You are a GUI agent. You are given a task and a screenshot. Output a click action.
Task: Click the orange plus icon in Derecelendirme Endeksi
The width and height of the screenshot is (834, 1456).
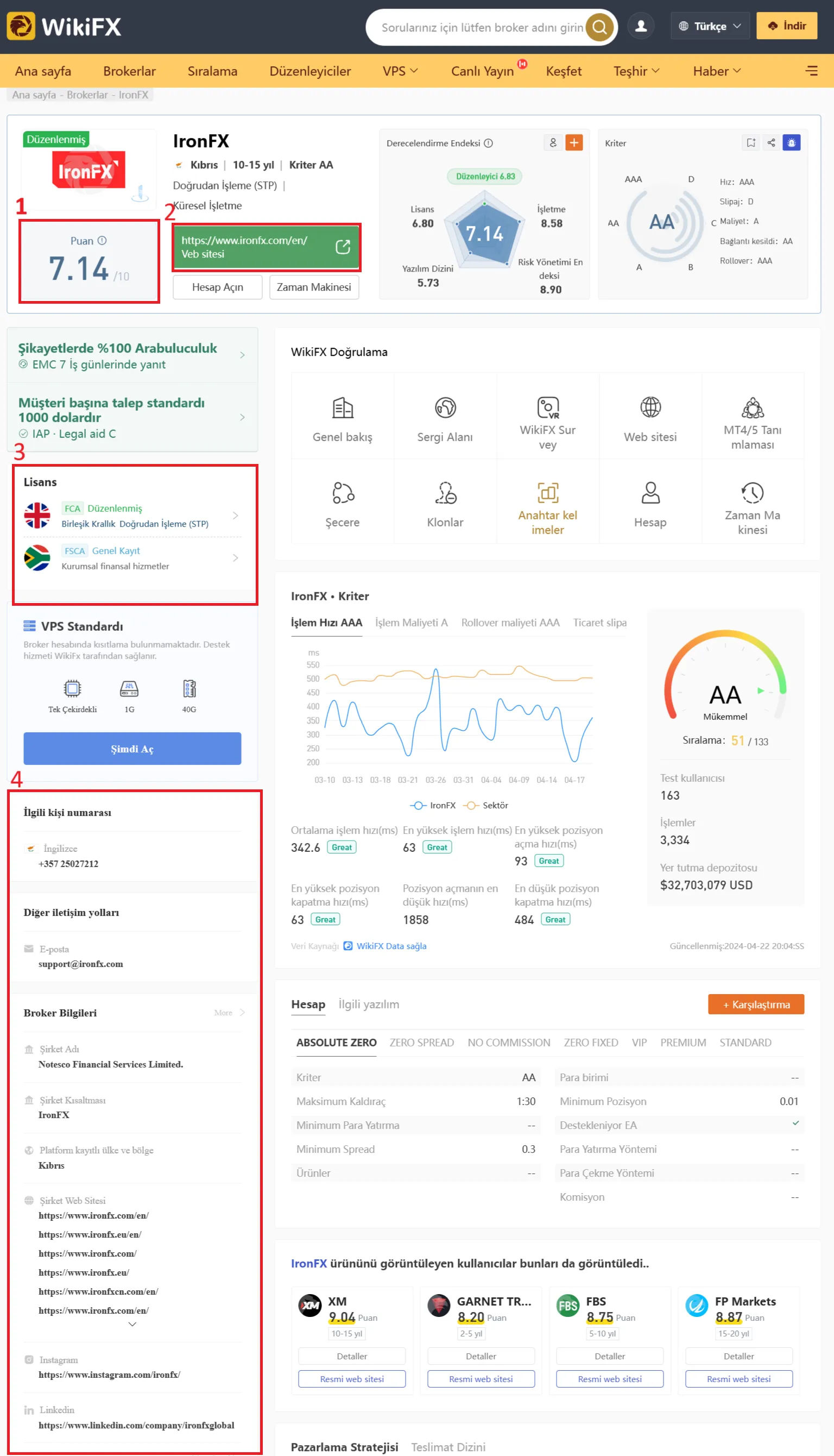point(574,143)
